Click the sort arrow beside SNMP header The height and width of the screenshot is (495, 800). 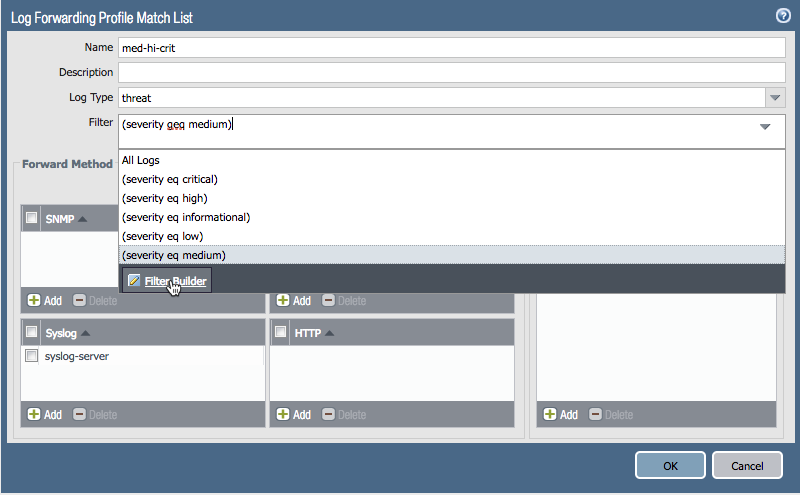pos(83,219)
